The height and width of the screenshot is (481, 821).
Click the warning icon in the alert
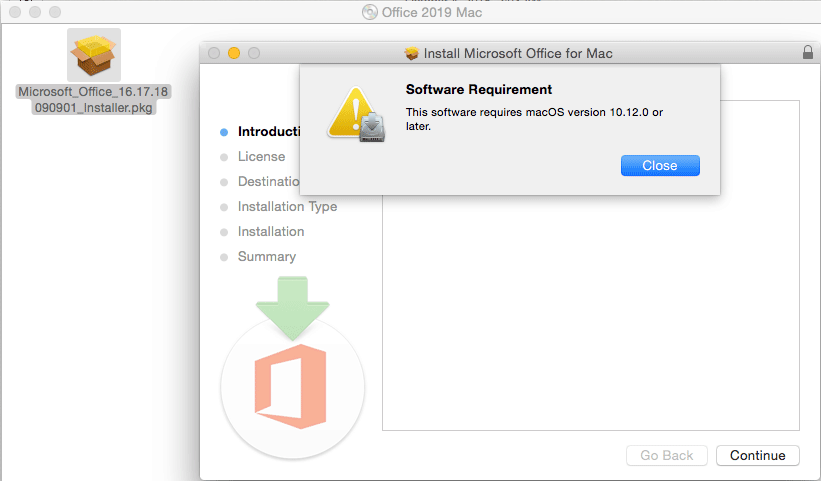click(x=356, y=114)
